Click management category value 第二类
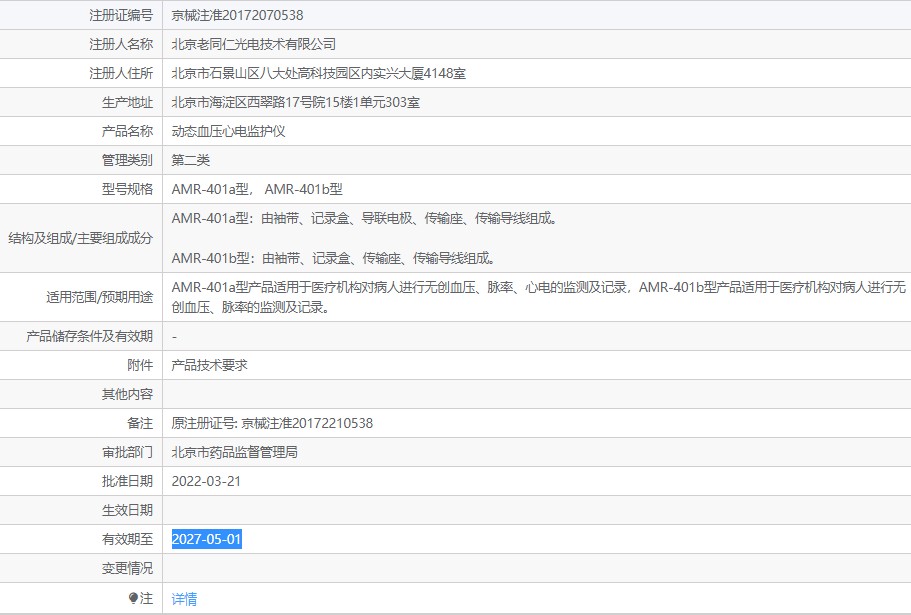The image size is (911, 615). tap(191, 160)
